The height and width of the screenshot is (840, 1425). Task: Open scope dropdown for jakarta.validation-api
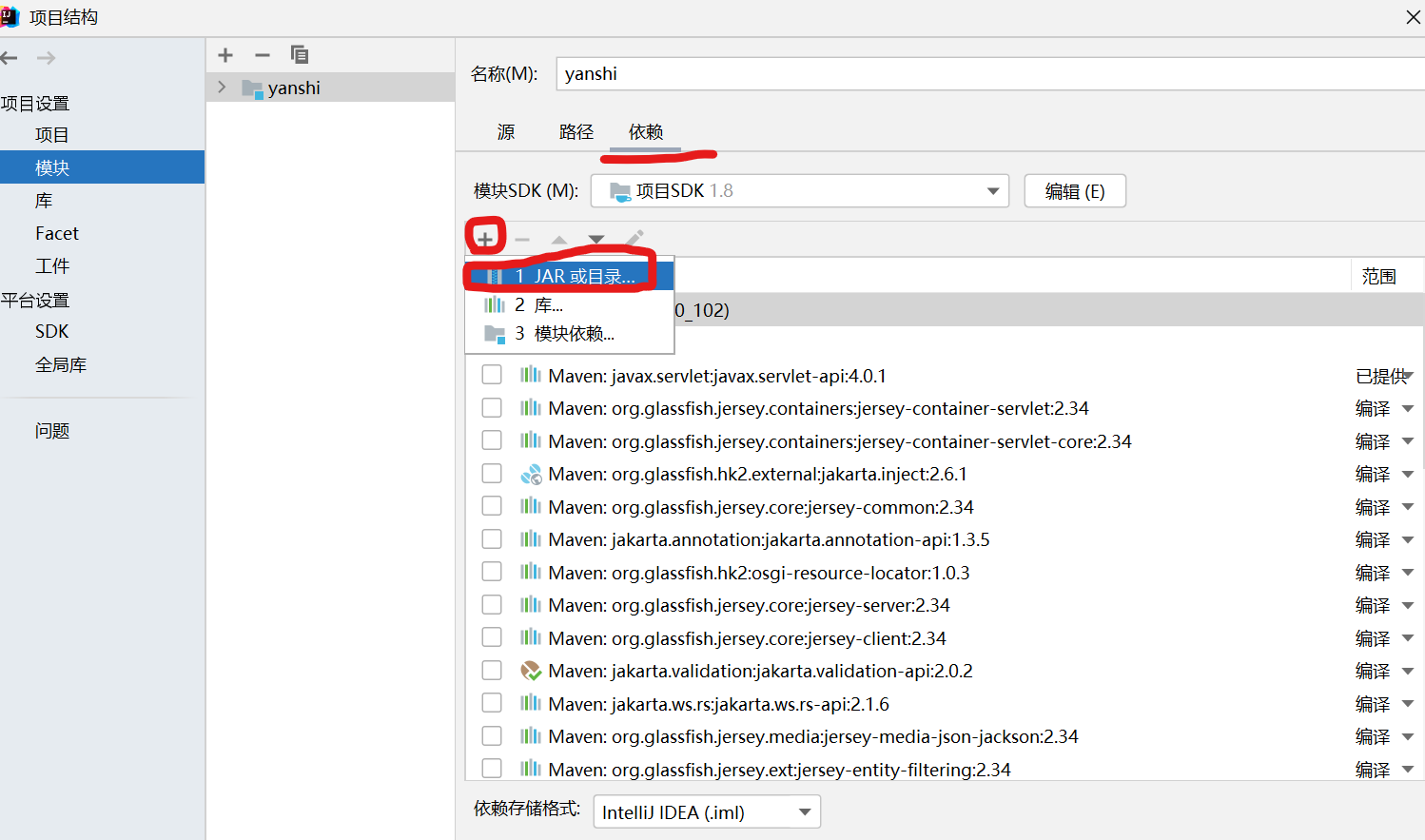pos(1408,672)
